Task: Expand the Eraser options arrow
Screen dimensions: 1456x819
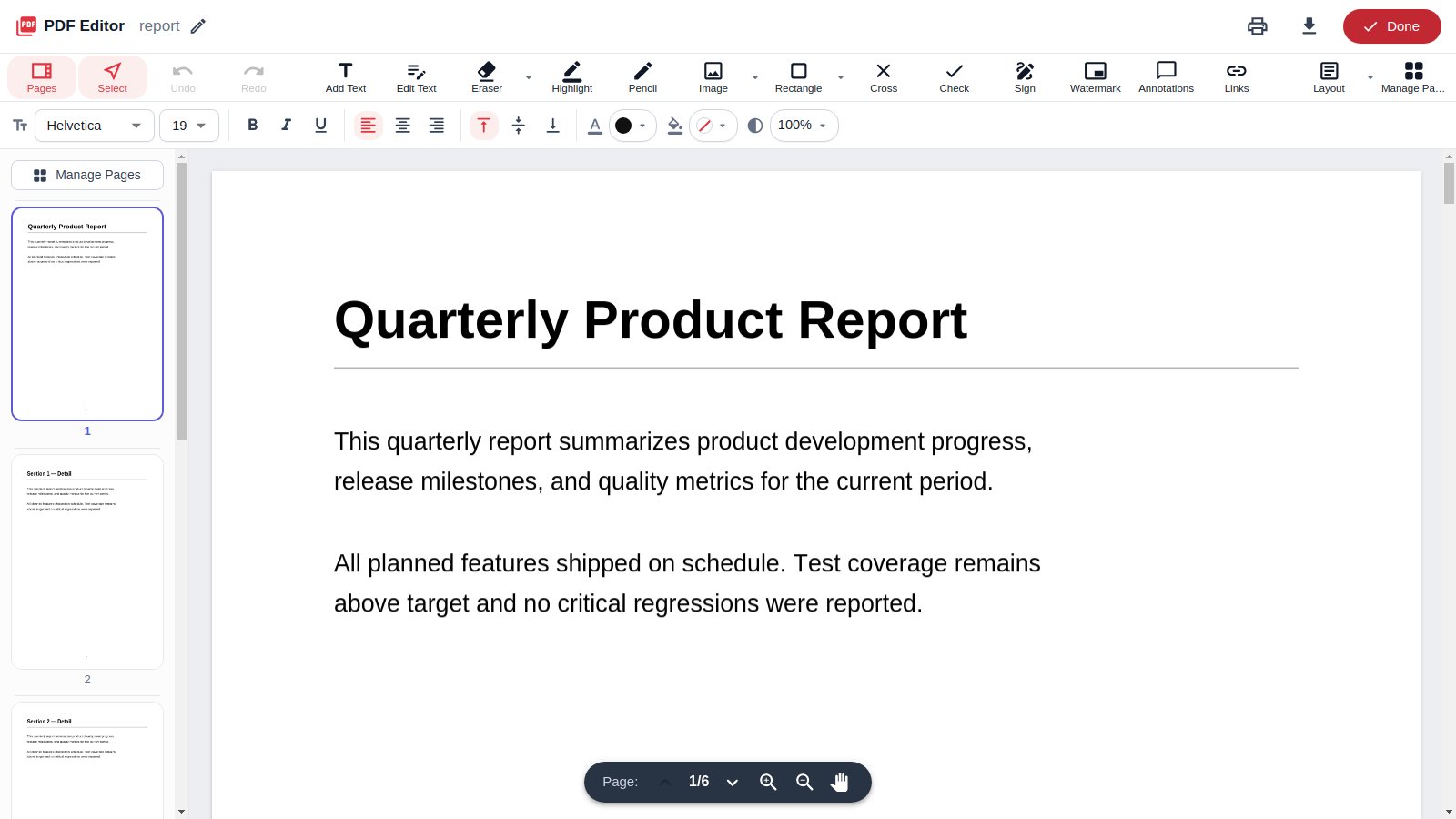Action: tap(529, 77)
